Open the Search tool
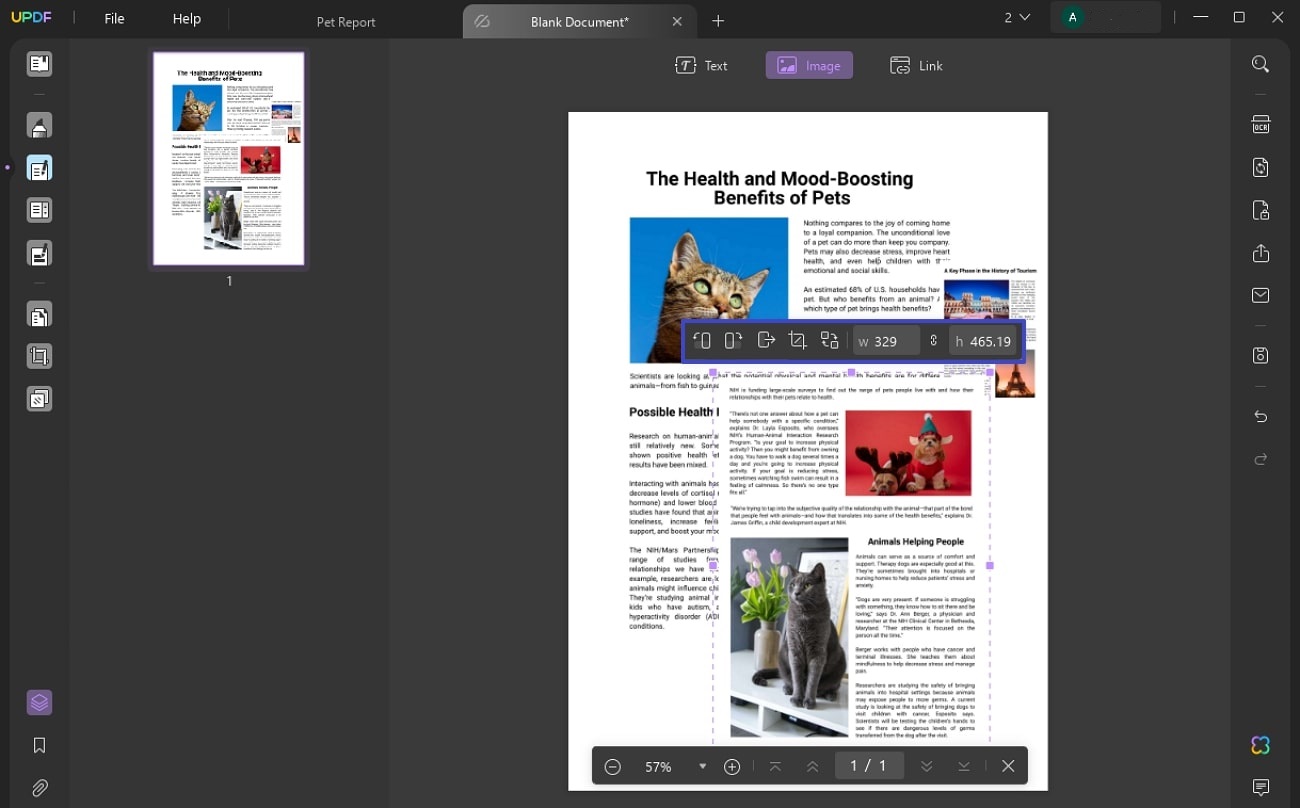This screenshot has width=1300, height=808. [1260, 63]
